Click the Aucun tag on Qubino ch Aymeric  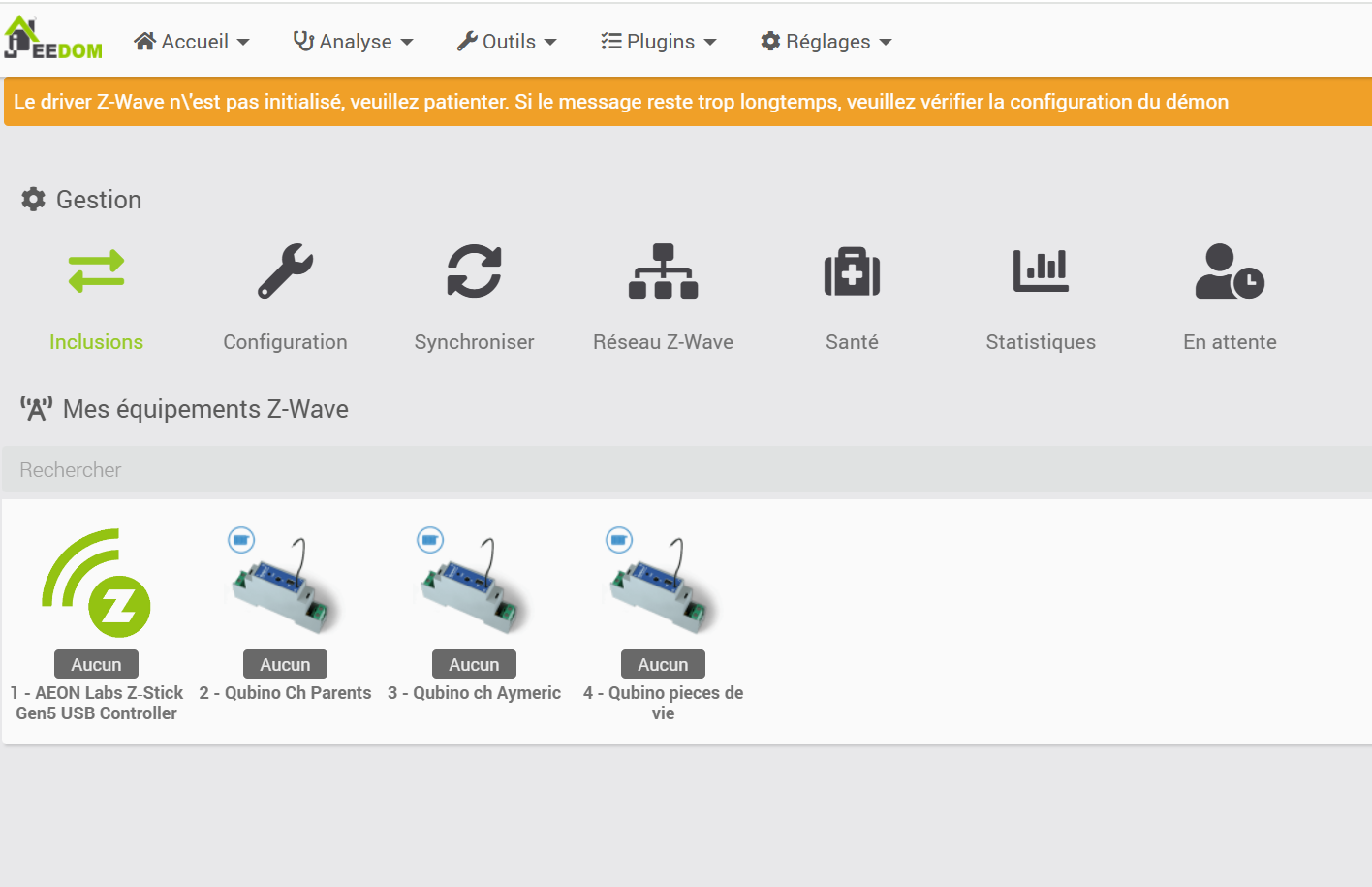(x=474, y=664)
